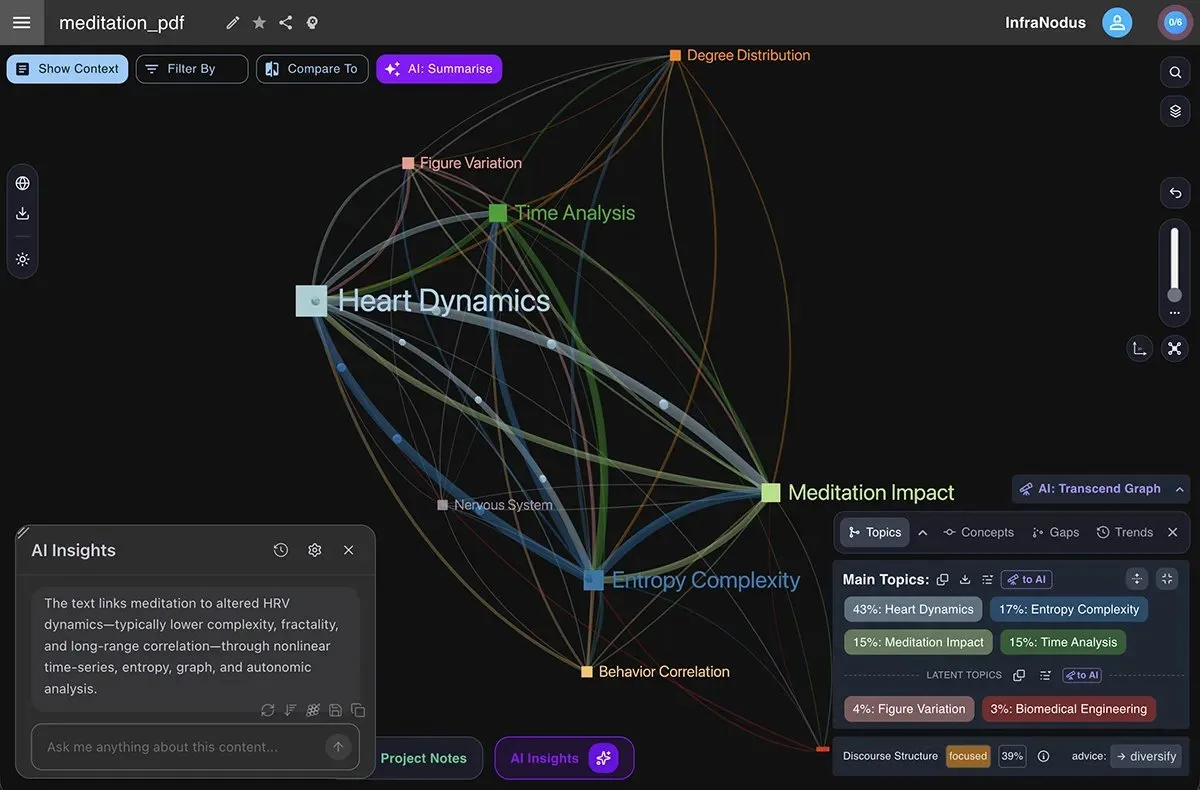Click list options icon beside Latent Topics
Screen dimensions: 1200x790
tap(1045, 675)
